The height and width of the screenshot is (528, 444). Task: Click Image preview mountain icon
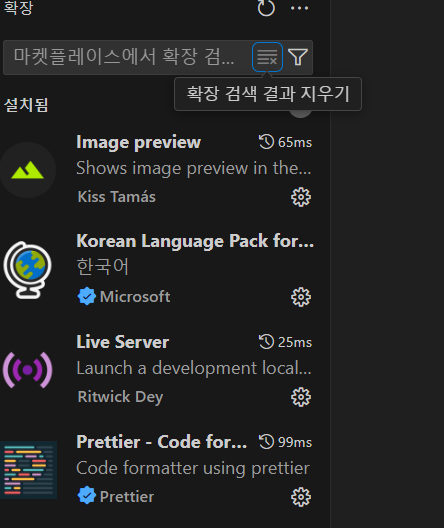click(x=28, y=170)
